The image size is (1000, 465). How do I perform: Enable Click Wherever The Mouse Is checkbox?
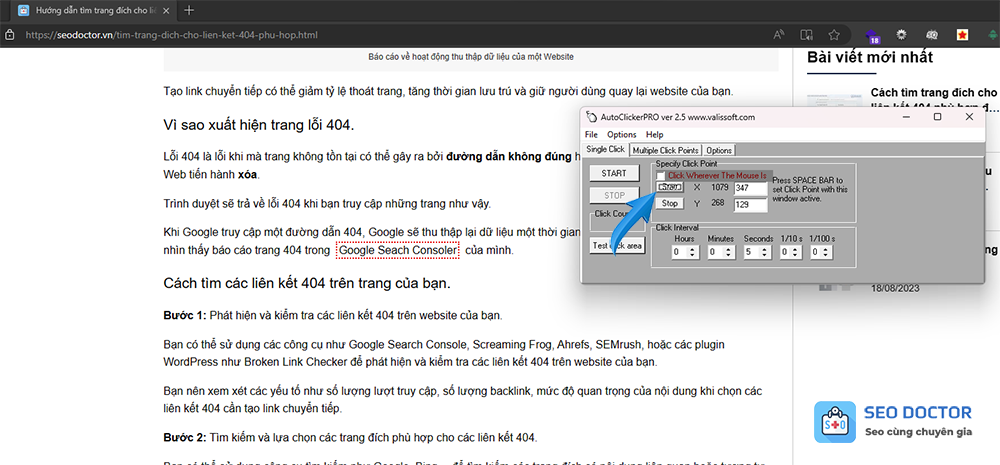pos(661,176)
